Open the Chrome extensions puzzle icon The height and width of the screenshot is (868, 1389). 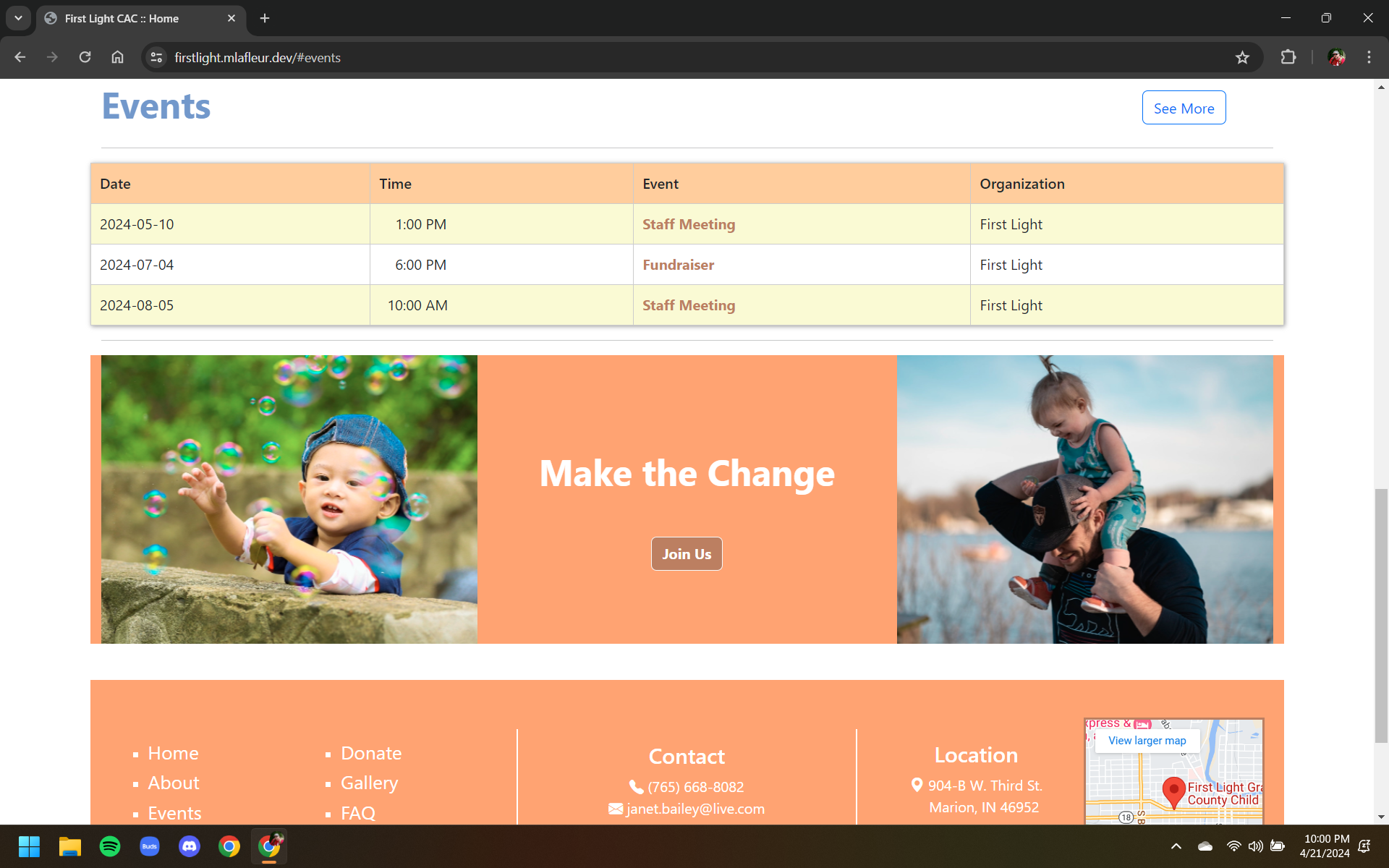(x=1288, y=57)
